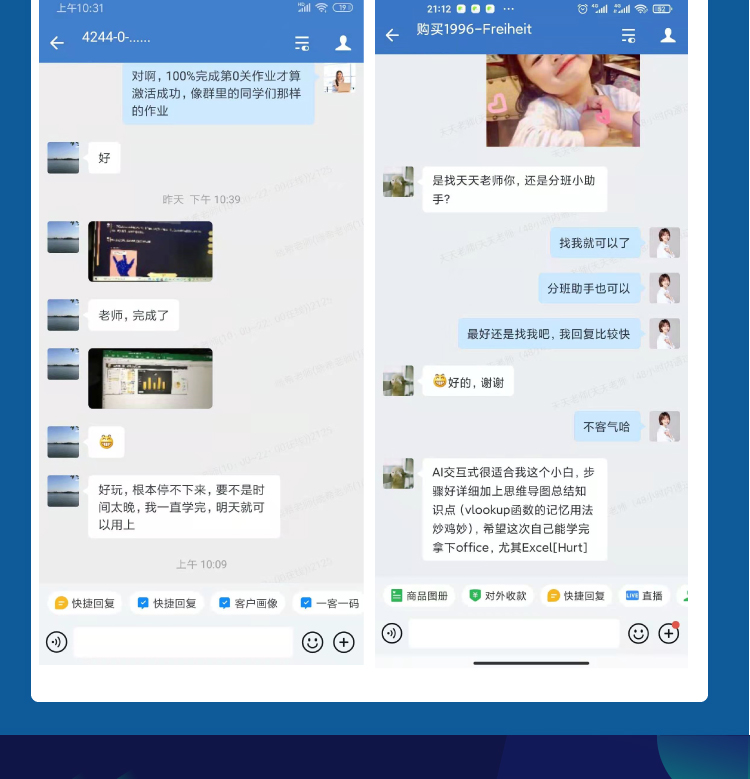The width and height of the screenshot is (750, 779).
Task: Tap message 是找天天老师你,还是分班小助手?
Action: (x=515, y=189)
